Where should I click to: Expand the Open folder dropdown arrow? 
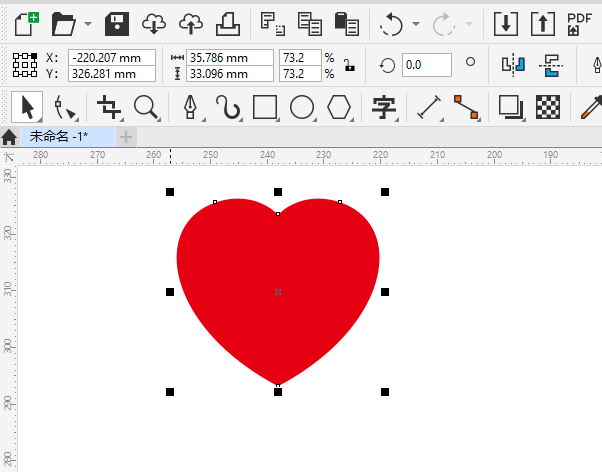88,23
